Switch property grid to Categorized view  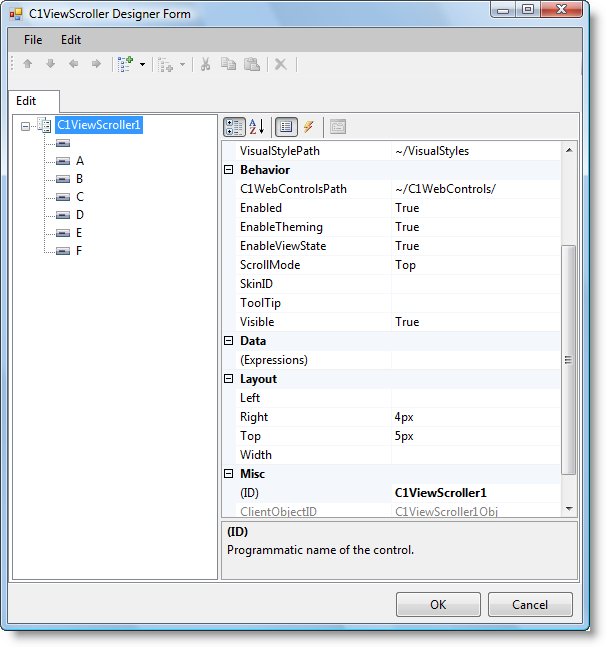(x=234, y=127)
